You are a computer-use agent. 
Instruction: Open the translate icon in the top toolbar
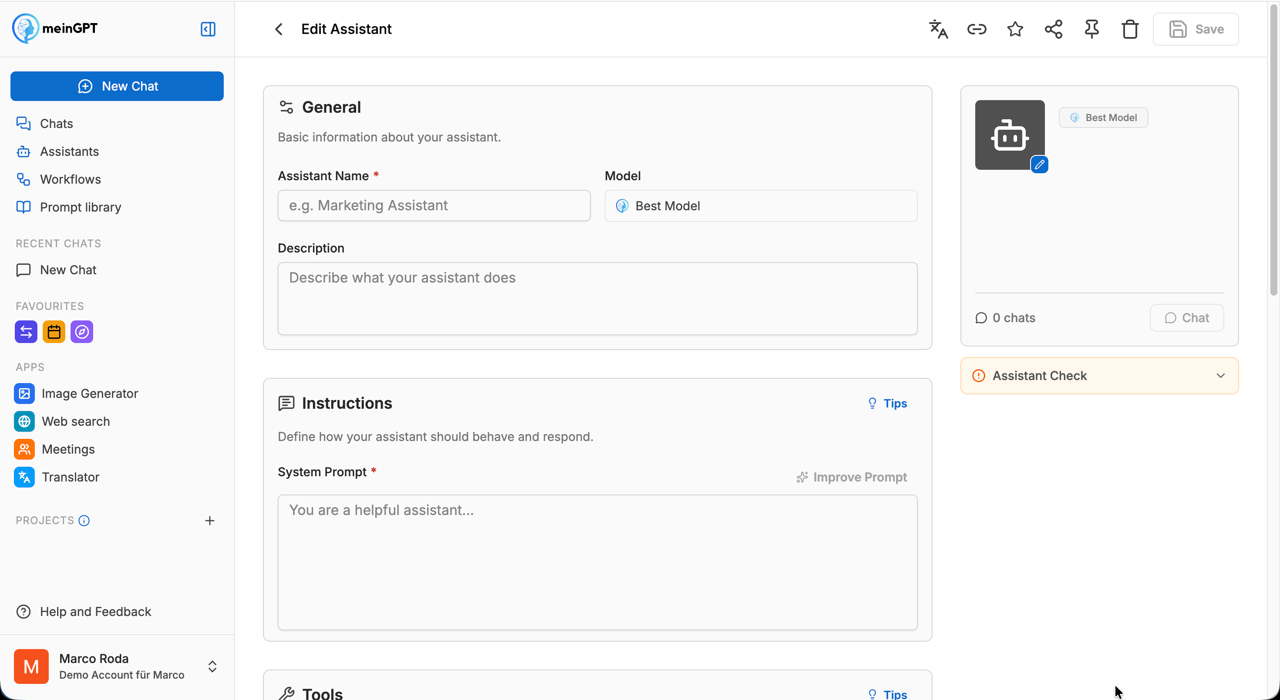[938, 29]
